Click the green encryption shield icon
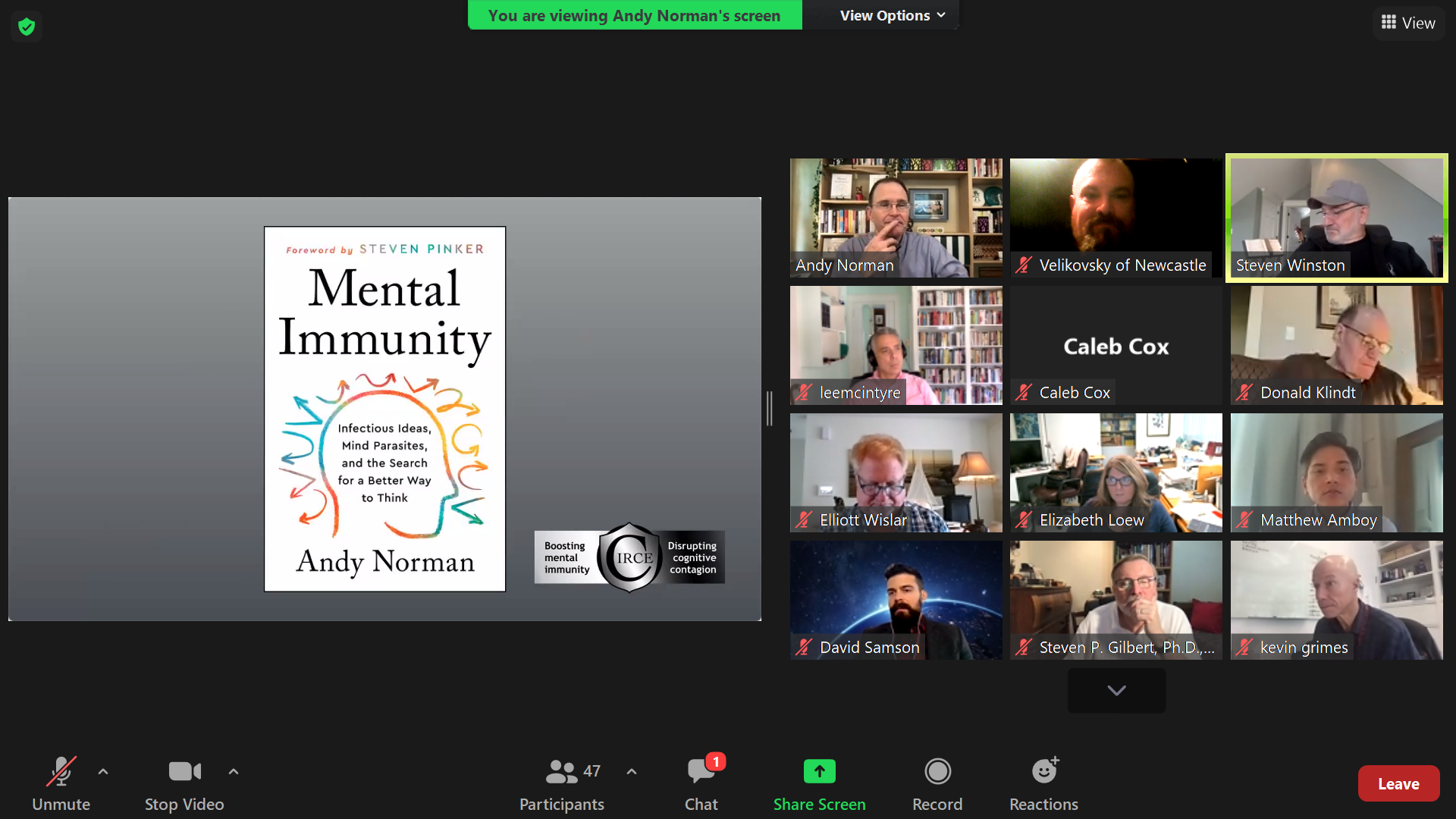Screen dimensions: 1456x819 click(27, 27)
